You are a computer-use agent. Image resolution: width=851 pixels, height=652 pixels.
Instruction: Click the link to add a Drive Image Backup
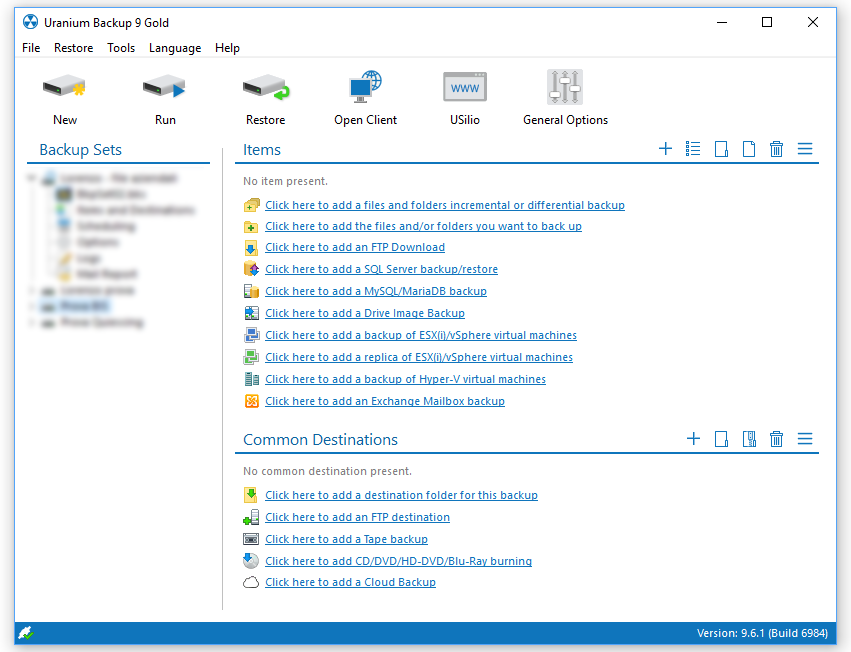tap(365, 313)
